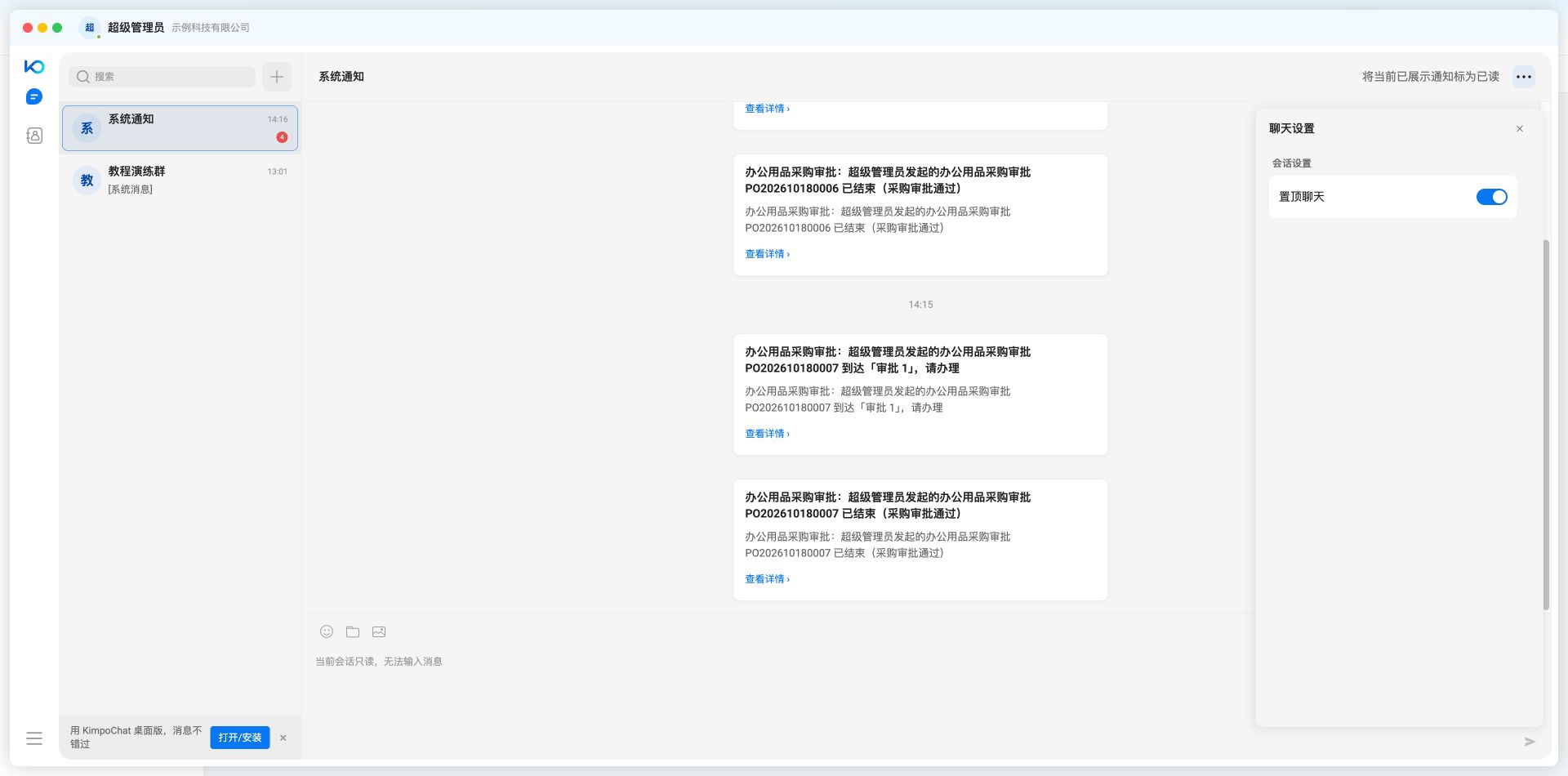Click the 教程演练群 conversation avatar

pyautogui.click(x=87, y=181)
